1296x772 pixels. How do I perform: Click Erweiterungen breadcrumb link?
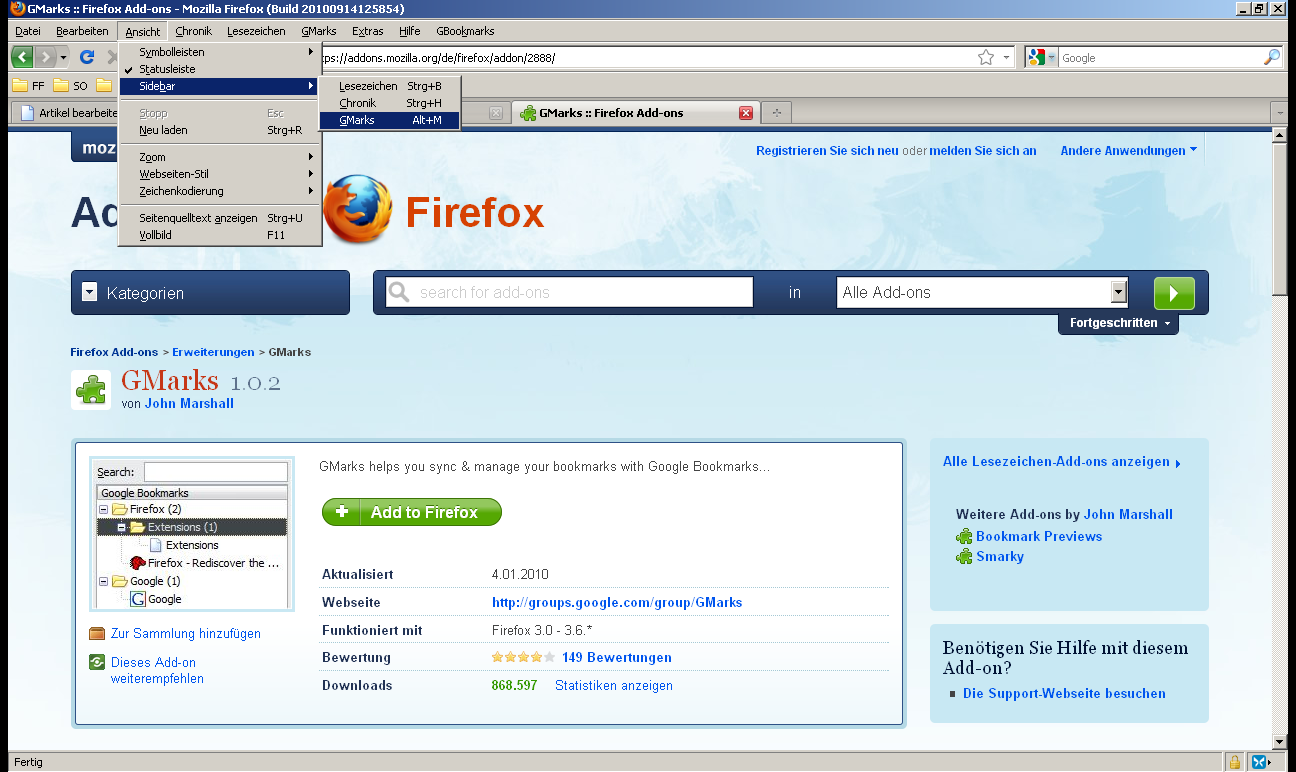(213, 352)
